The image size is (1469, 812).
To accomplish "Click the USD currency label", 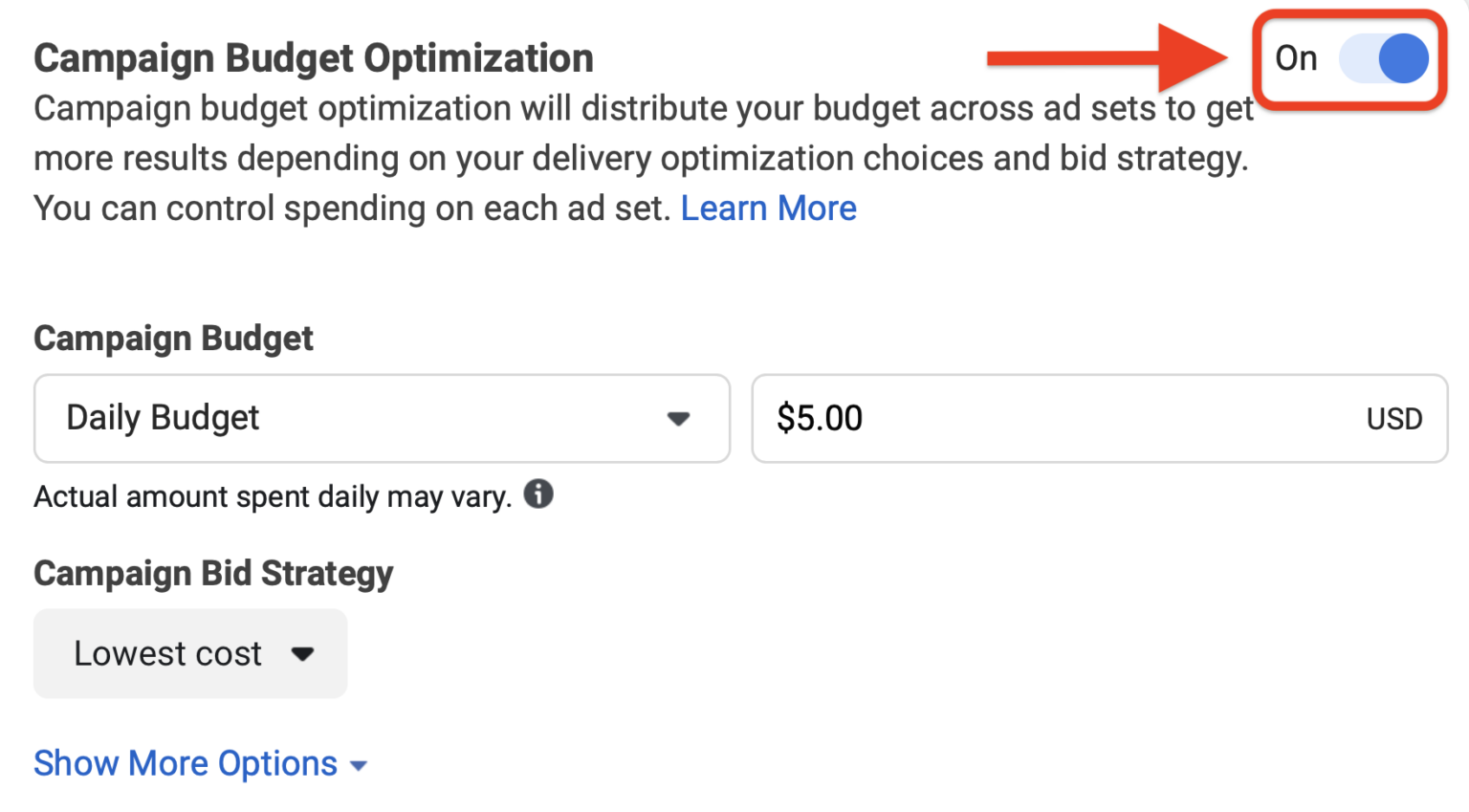I will click(x=1395, y=418).
